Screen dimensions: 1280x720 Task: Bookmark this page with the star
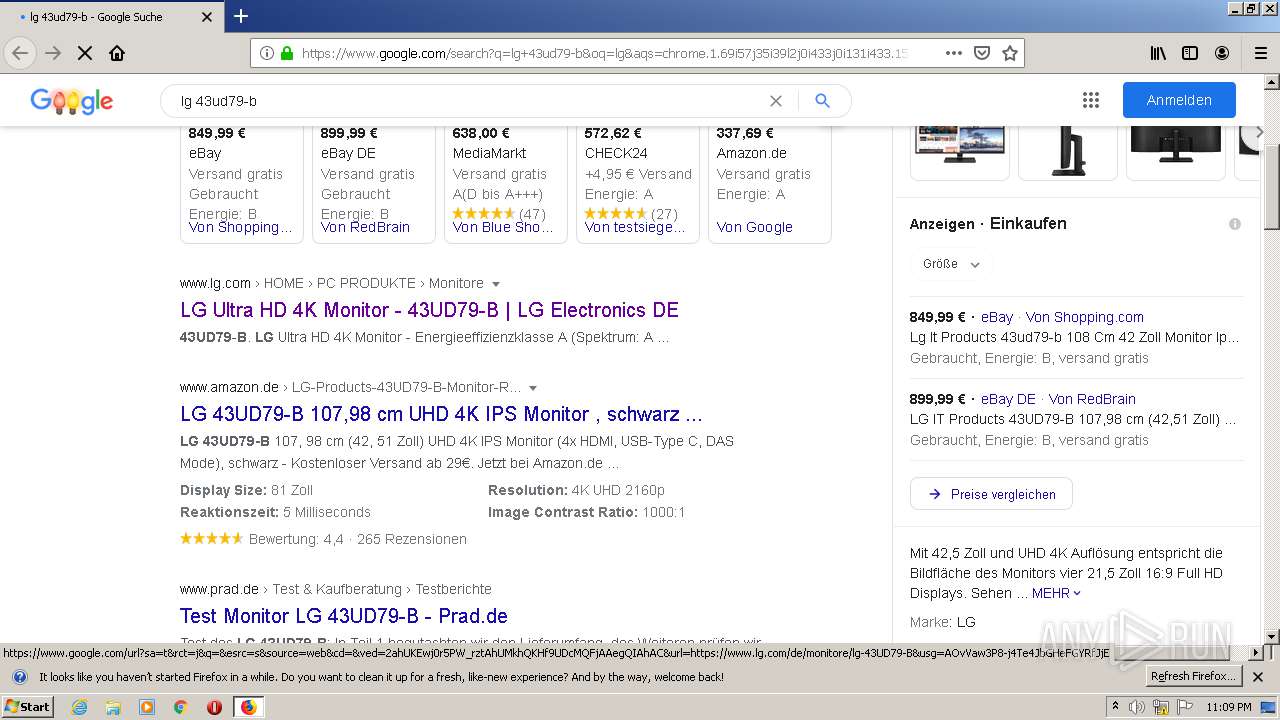tap(1010, 53)
